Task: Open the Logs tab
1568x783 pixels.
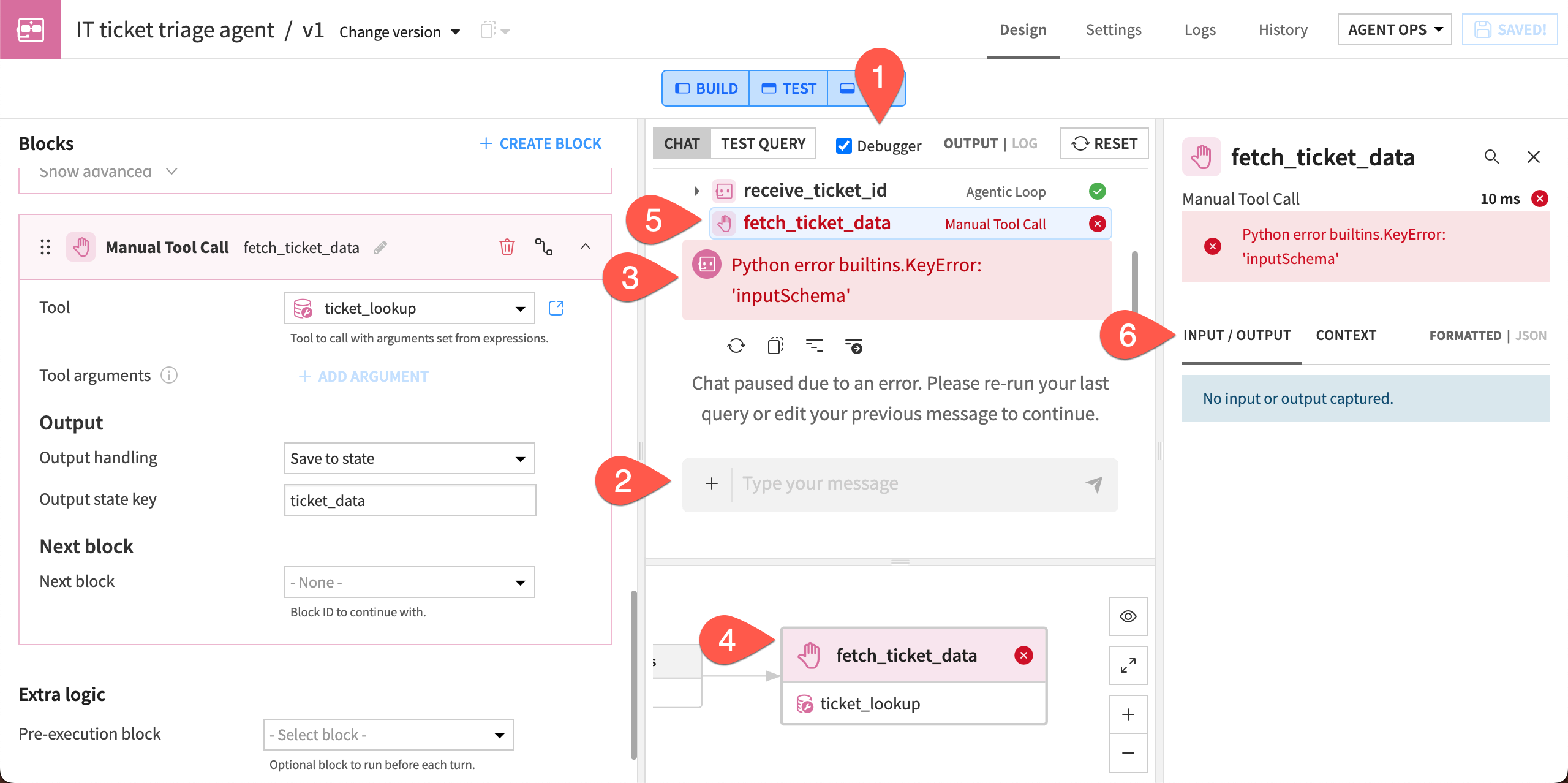Action: tap(1199, 29)
